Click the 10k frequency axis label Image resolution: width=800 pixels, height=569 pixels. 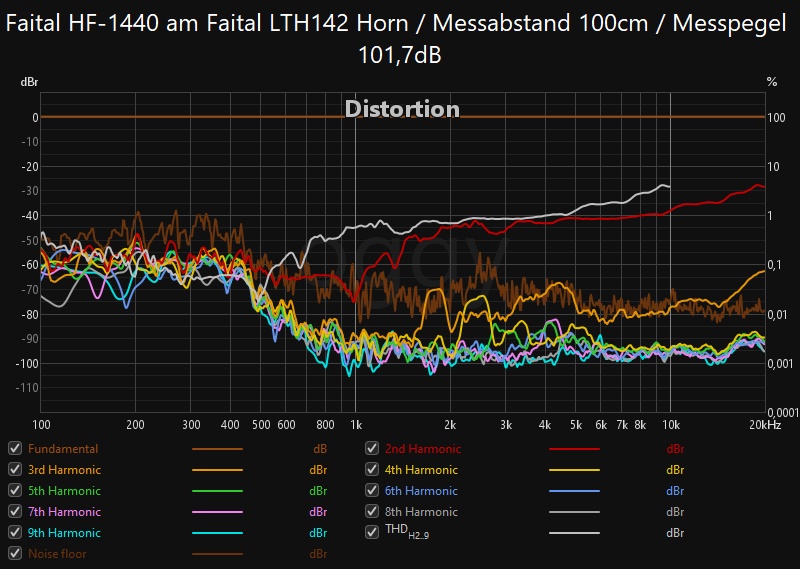point(670,425)
